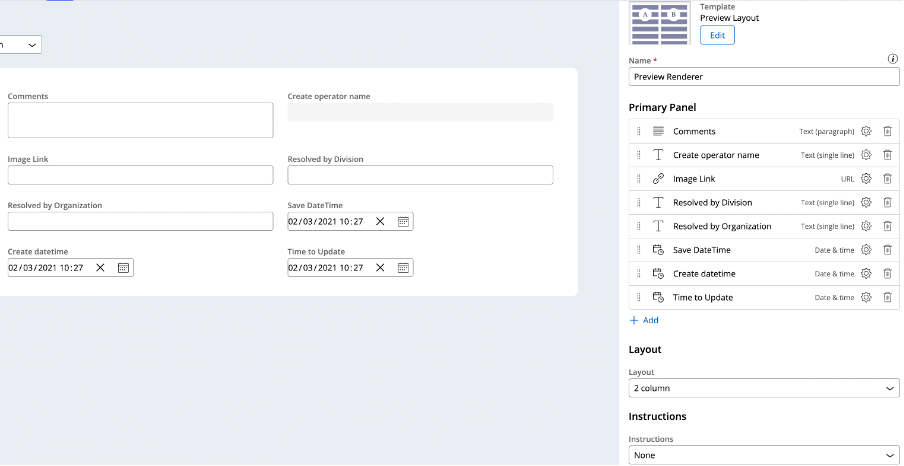Open settings gear for Create operator name
This screenshot has width=904, height=466.
[866, 155]
